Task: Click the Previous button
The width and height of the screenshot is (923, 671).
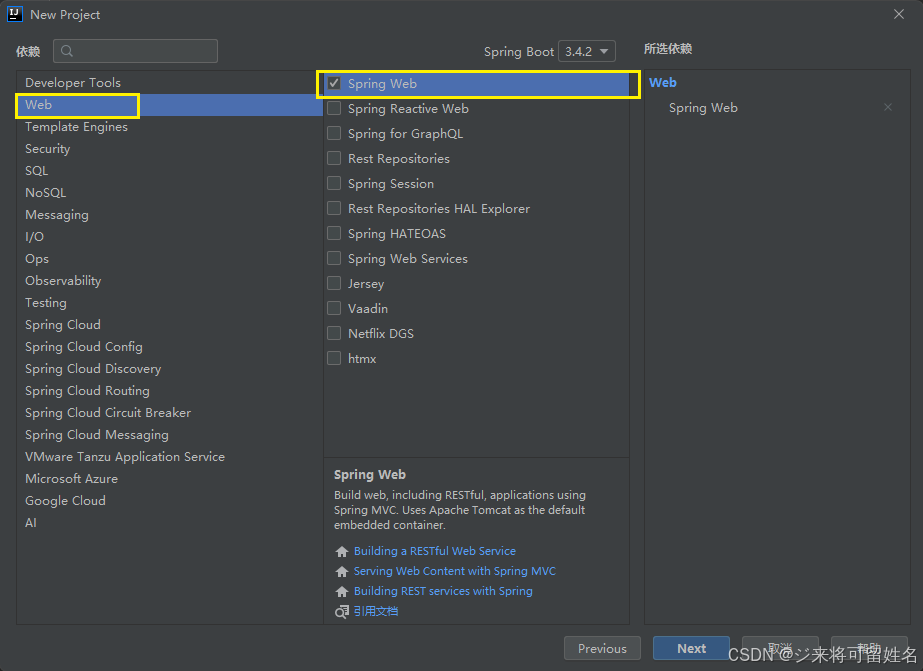Action: (x=602, y=648)
